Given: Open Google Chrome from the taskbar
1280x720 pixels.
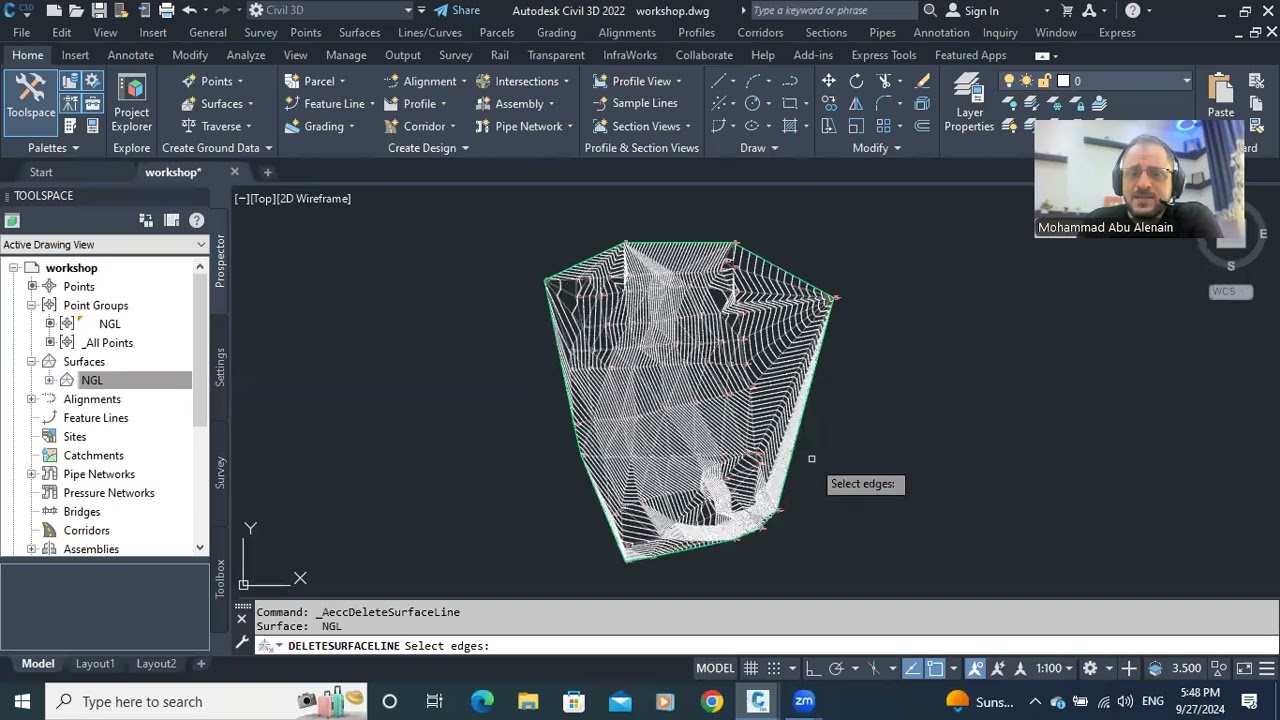Looking at the screenshot, I should (712, 702).
